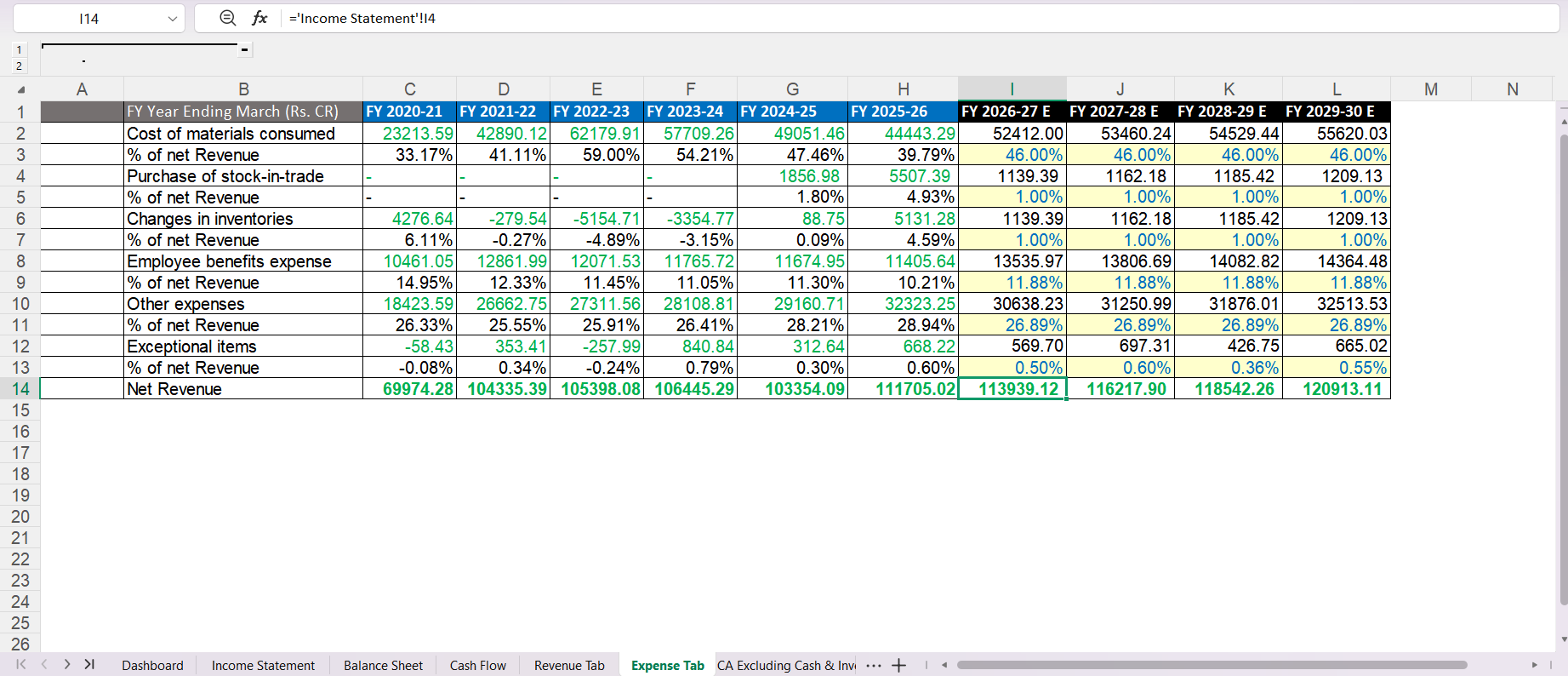The width and height of the screenshot is (1568, 676).
Task: Click horizontal scrollbar left arrow
Action: point(944,665)
